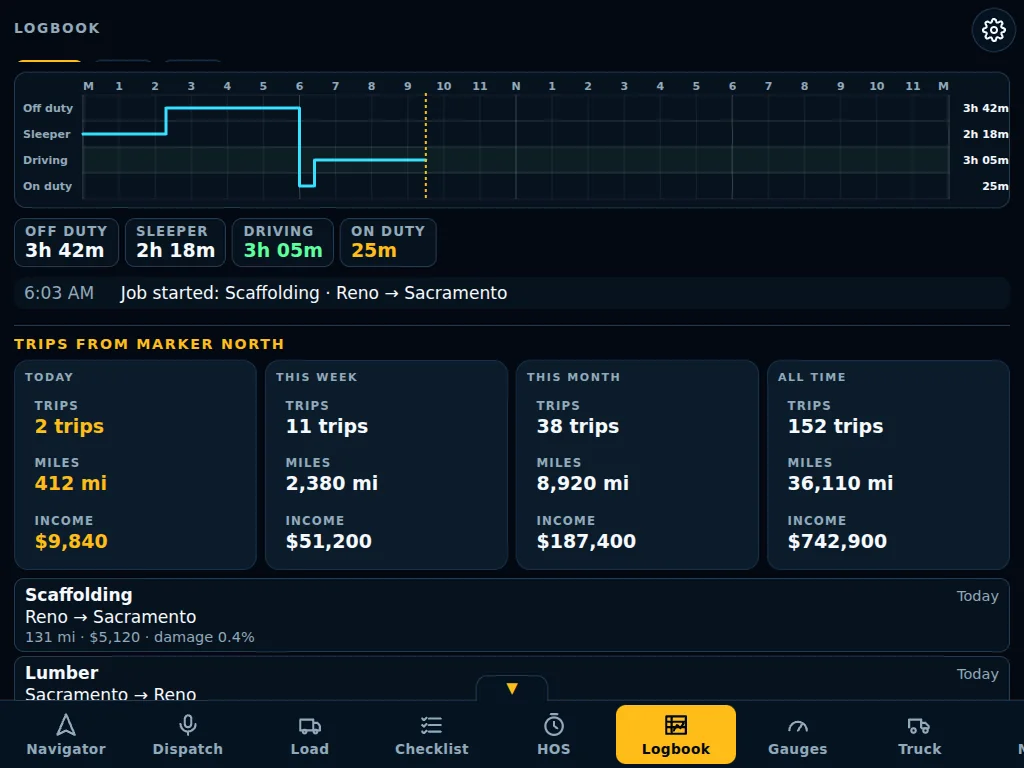
Task: Click the '2h 18m' sleeper total beside the graph
Action: point(985,134)
